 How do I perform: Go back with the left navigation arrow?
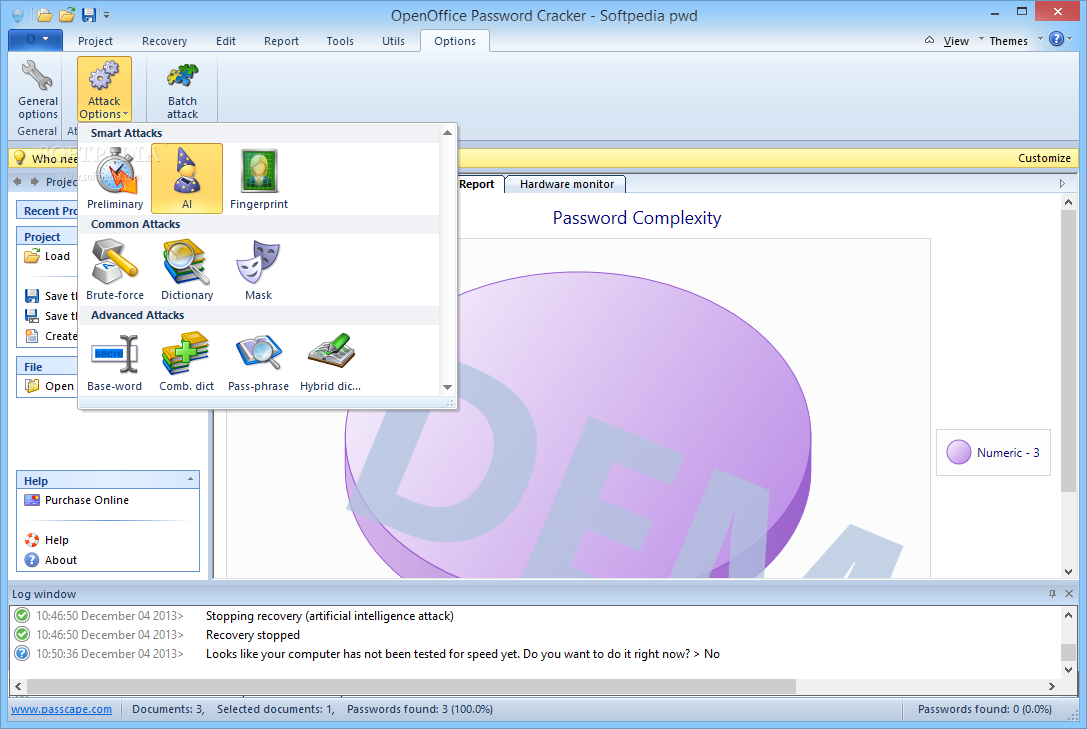(x=17, y=182)
